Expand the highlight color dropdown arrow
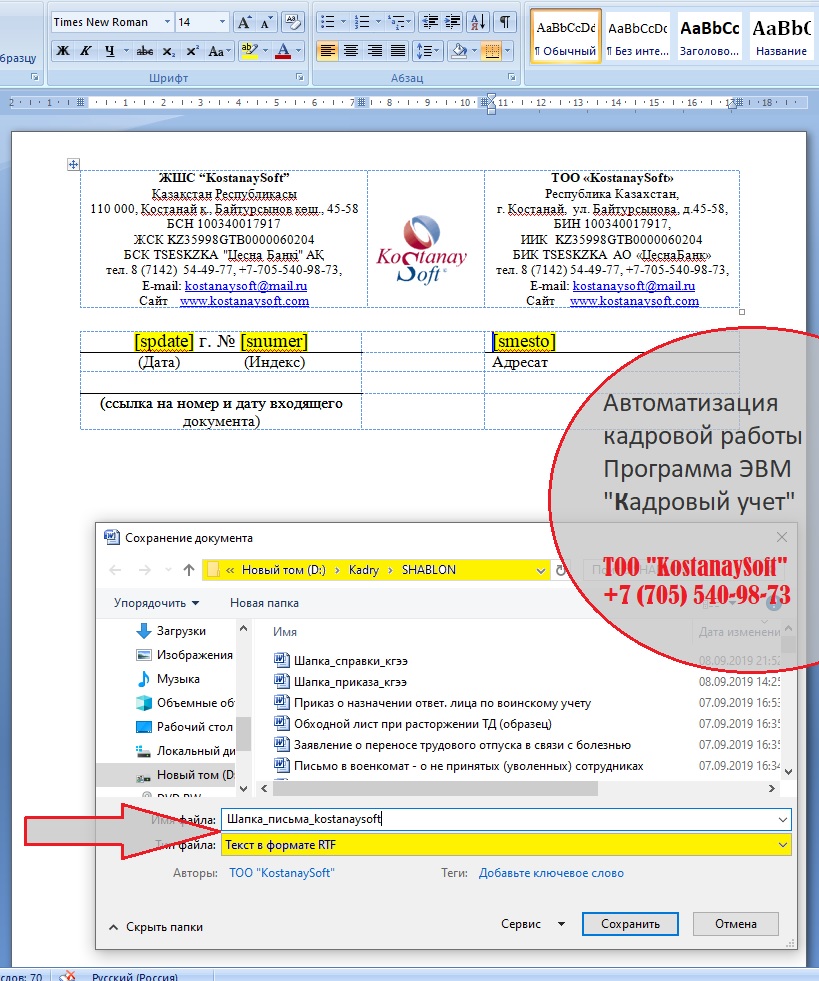 [x=265, y=51]
